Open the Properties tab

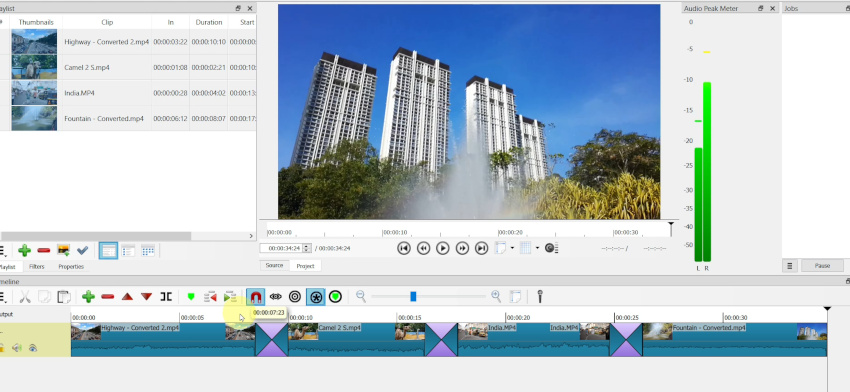71,267
